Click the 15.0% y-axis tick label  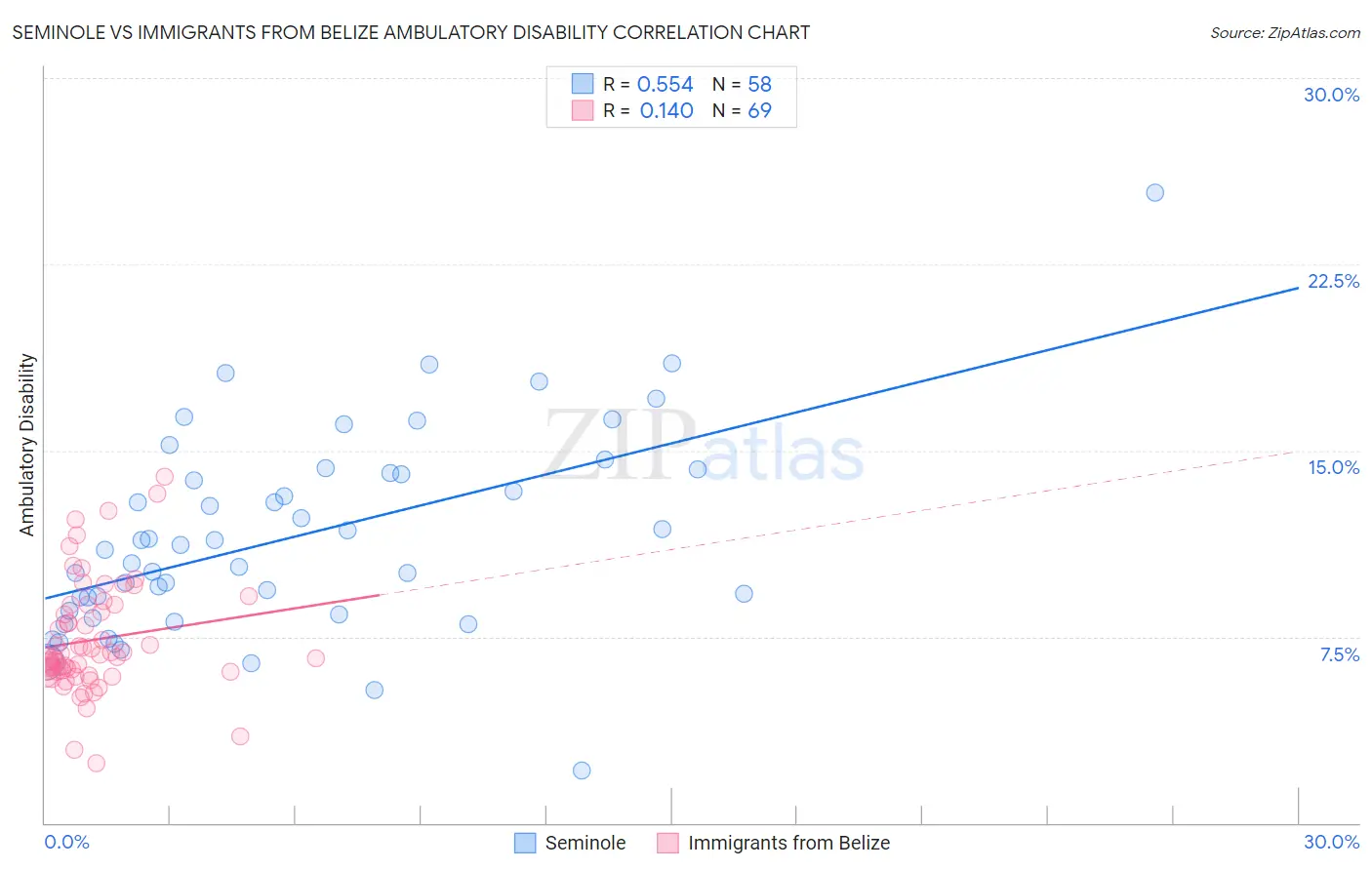1333,467
